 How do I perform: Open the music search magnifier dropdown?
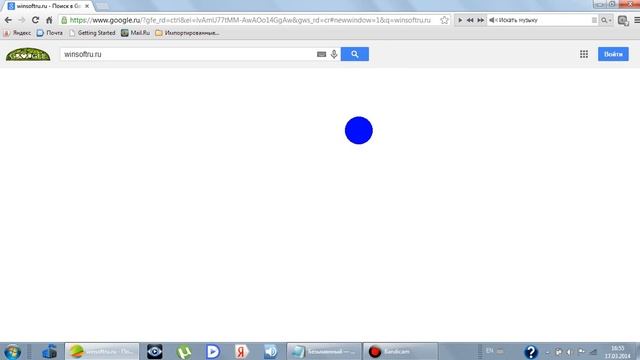[606, 20]
